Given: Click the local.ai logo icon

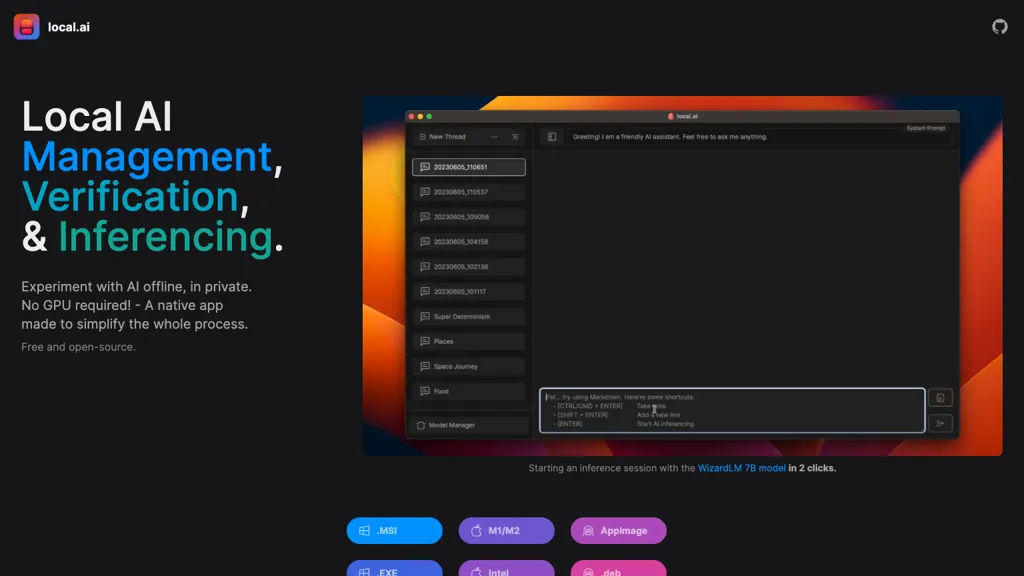Looking at the screenshot, I should tap(27, 27).
